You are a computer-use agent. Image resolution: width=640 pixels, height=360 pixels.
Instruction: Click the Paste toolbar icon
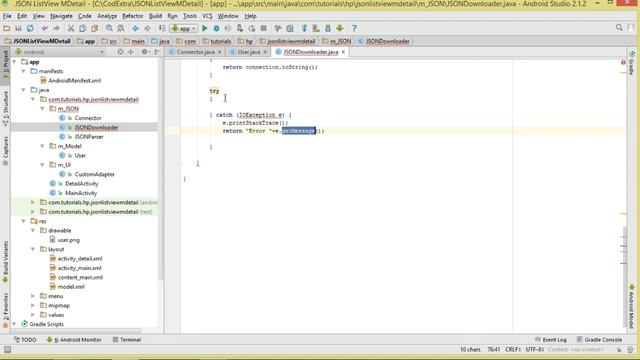(x=94, y=28)
